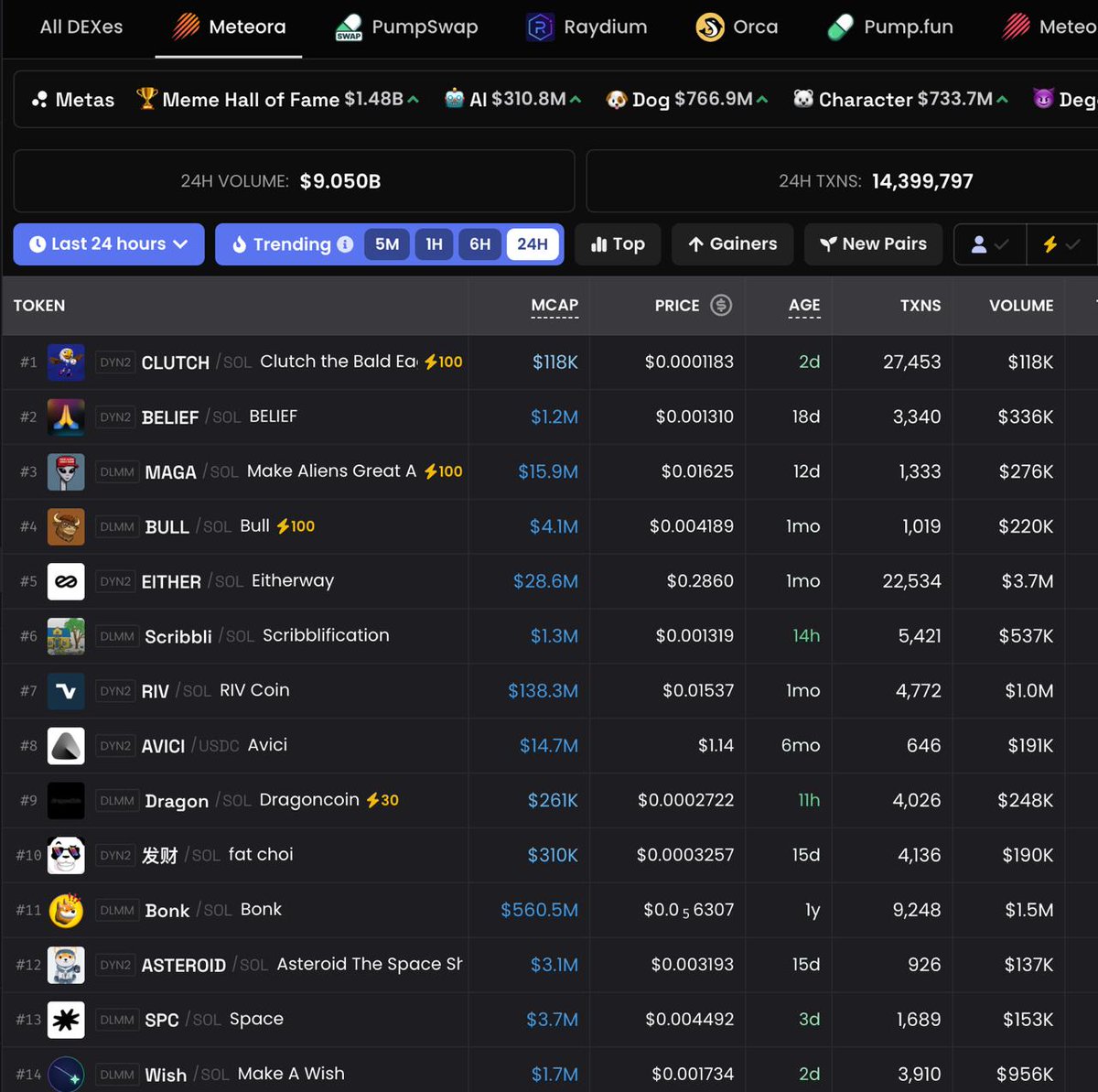Click the Orca logo icon

tap(710, 27)
